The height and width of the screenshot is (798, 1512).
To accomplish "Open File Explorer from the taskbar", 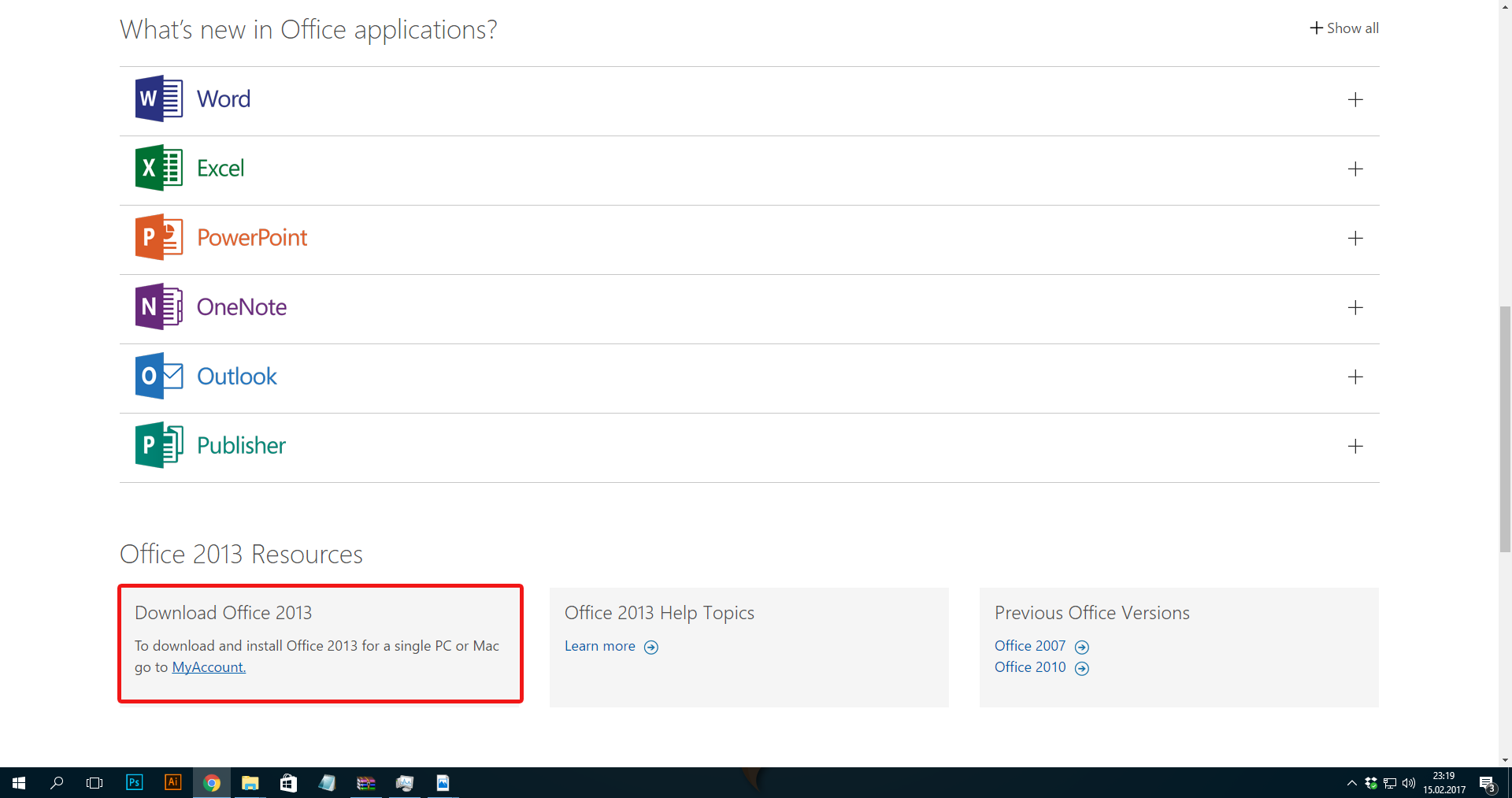I will [x=250, y=783].
